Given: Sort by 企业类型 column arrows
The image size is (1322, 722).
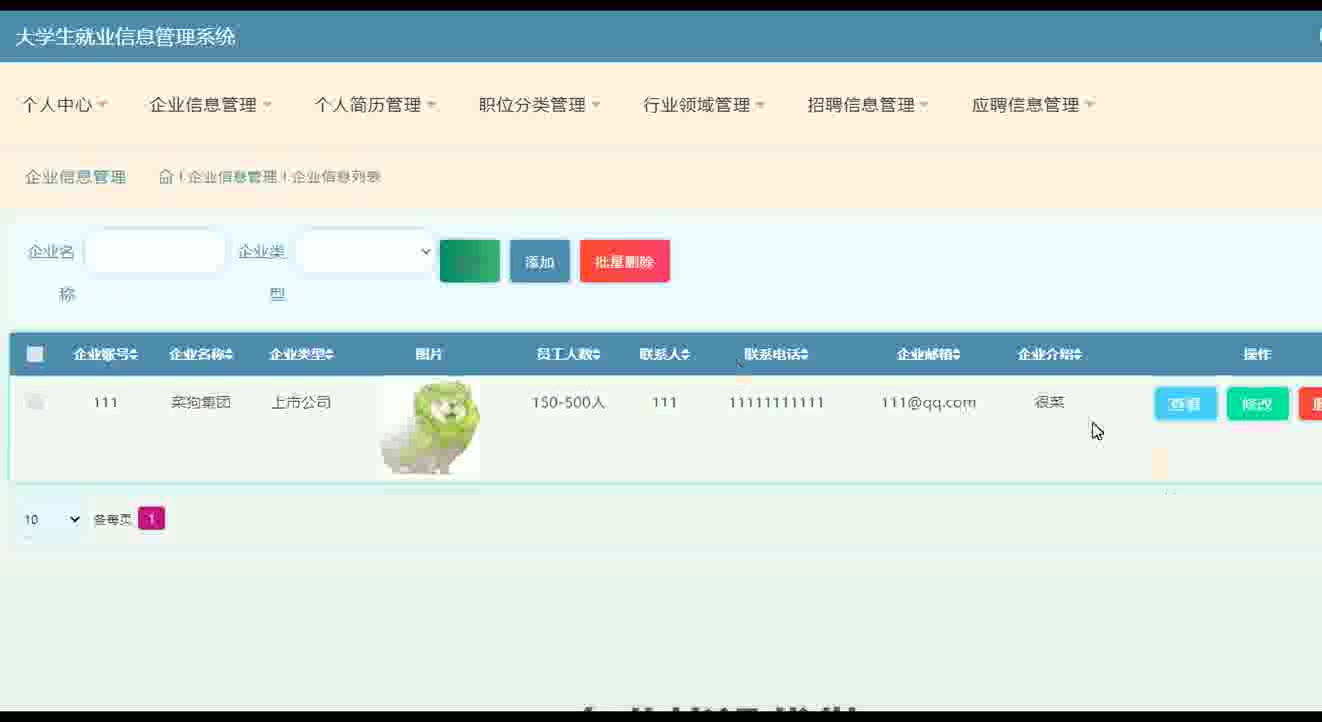Looking at the screenshot, I should click(x=330, y=354).
